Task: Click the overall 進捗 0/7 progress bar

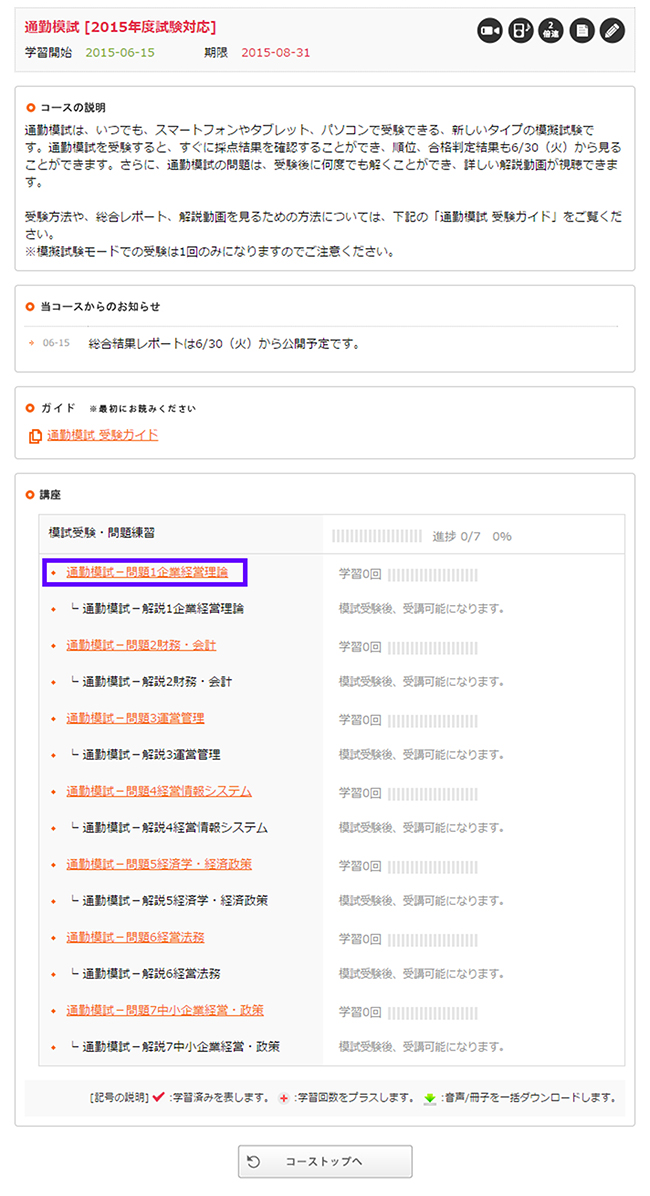Action: [377, 536]
